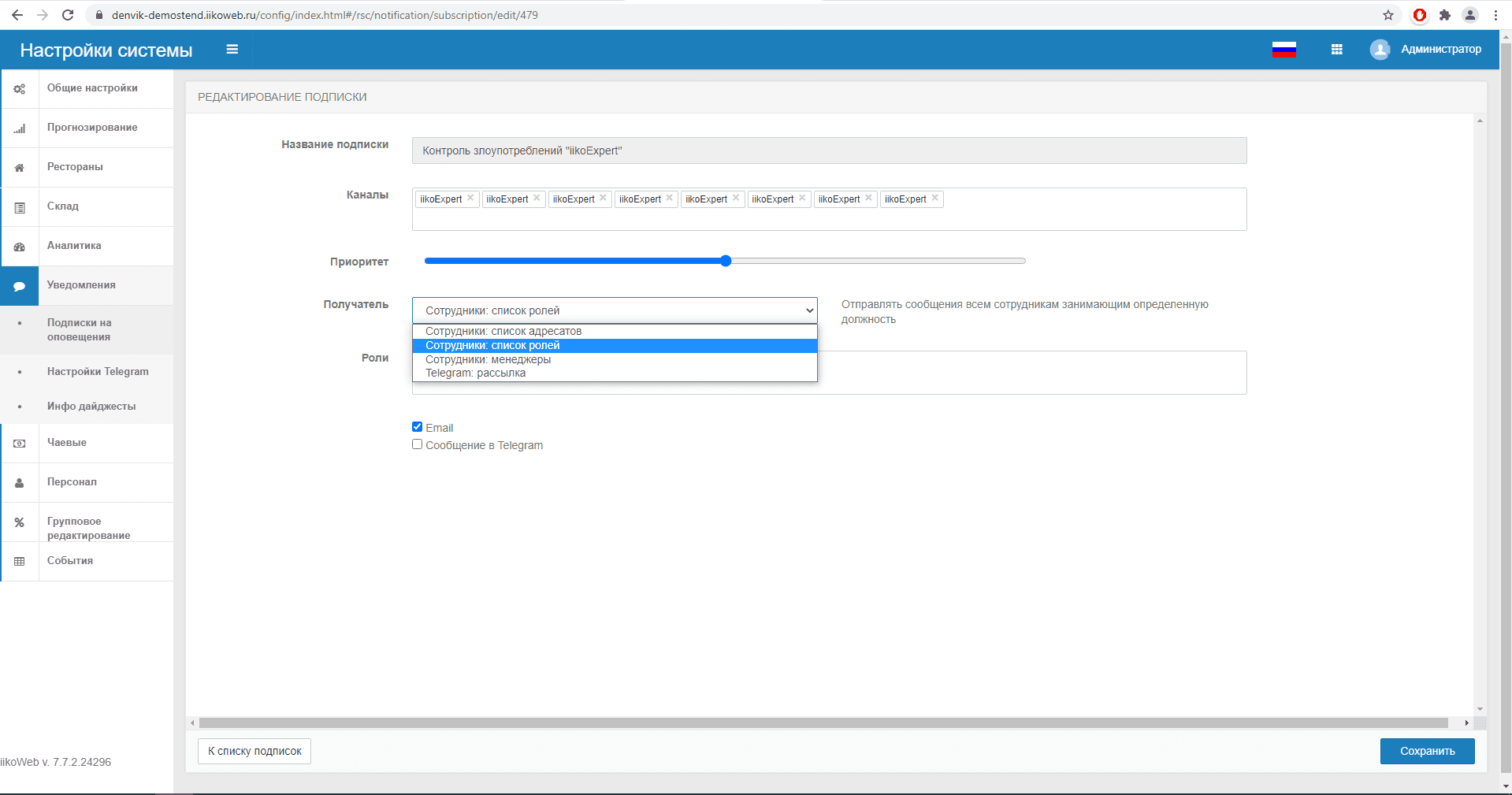Remove the second iikoExpert channel tag

[x=537, y=198]
